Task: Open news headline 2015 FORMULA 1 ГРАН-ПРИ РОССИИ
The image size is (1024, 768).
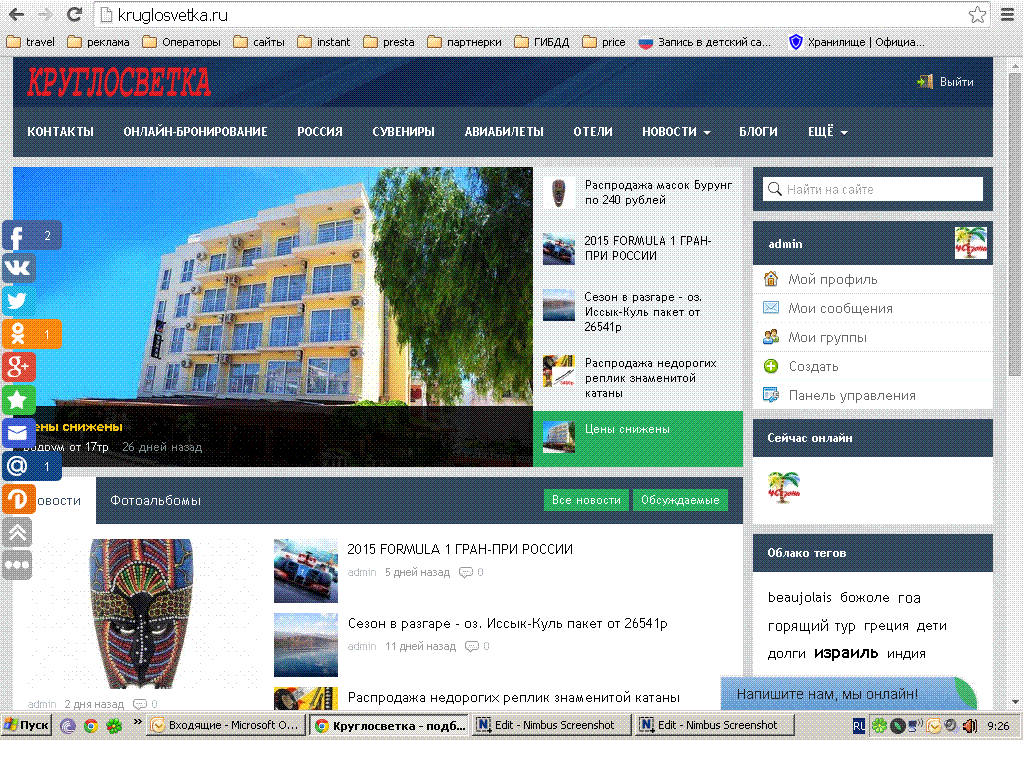Action: click(460, 549)
